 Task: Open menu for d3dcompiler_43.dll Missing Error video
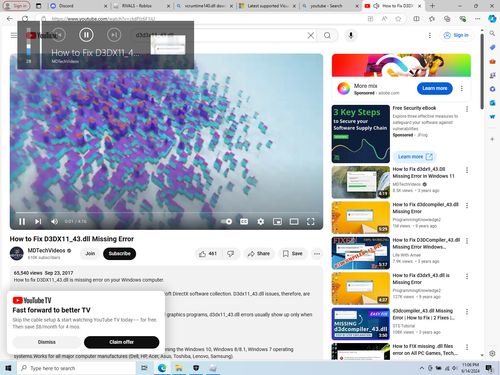pyautogui.click(x=467, y=205)
